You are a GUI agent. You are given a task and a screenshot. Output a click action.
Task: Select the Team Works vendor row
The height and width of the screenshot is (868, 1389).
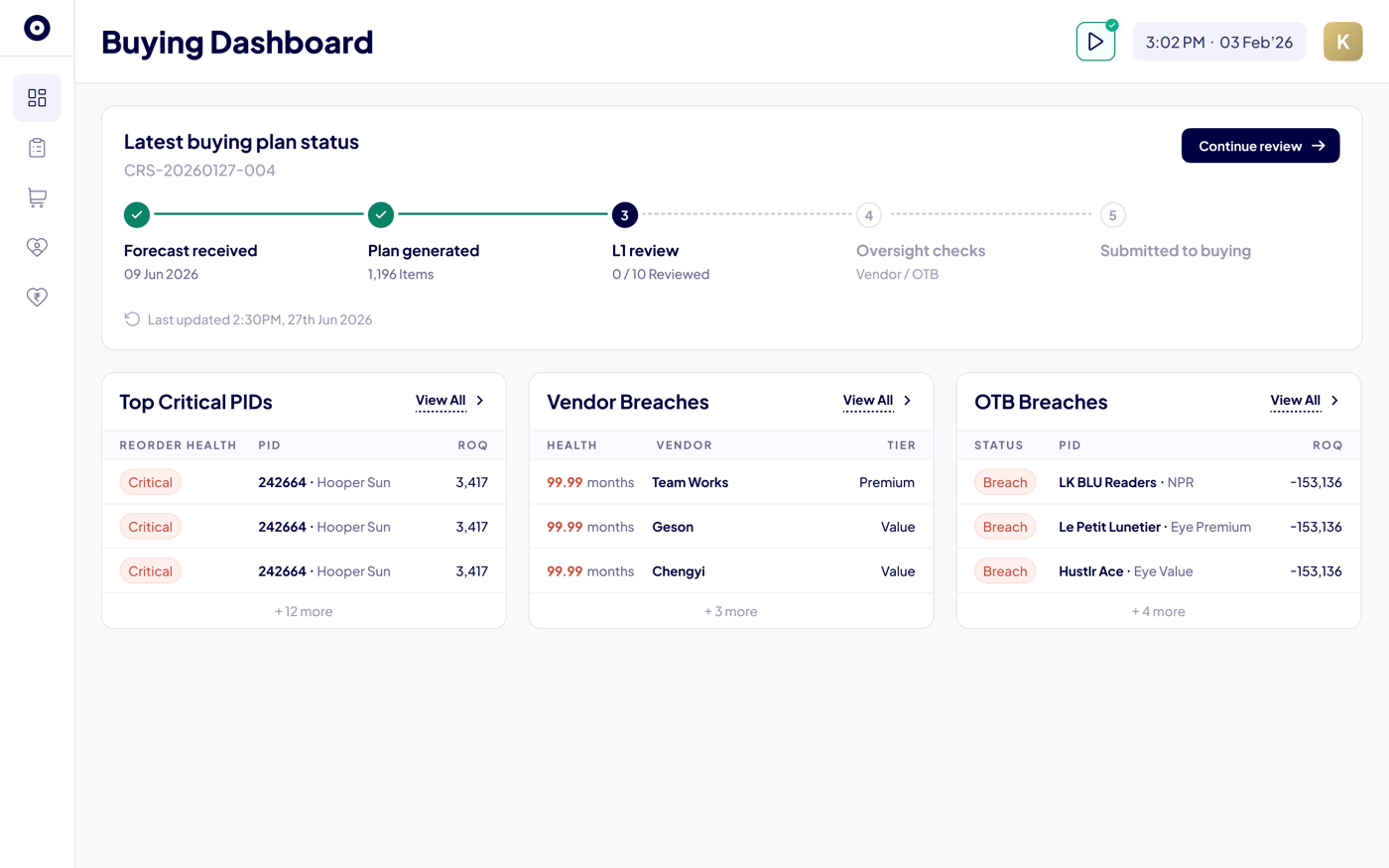[731, 482]
